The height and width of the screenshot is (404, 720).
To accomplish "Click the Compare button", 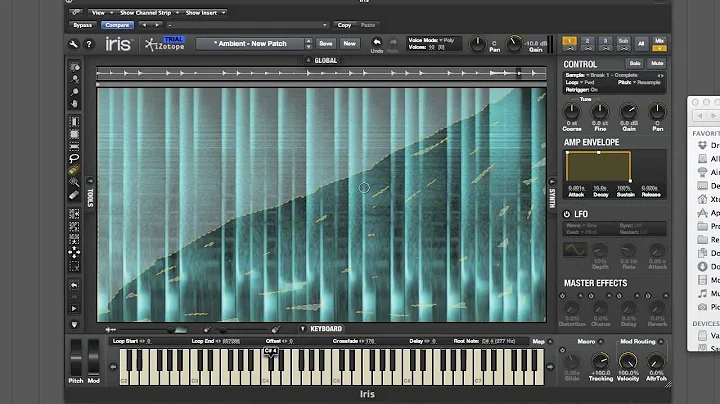I will click(117, 25).
